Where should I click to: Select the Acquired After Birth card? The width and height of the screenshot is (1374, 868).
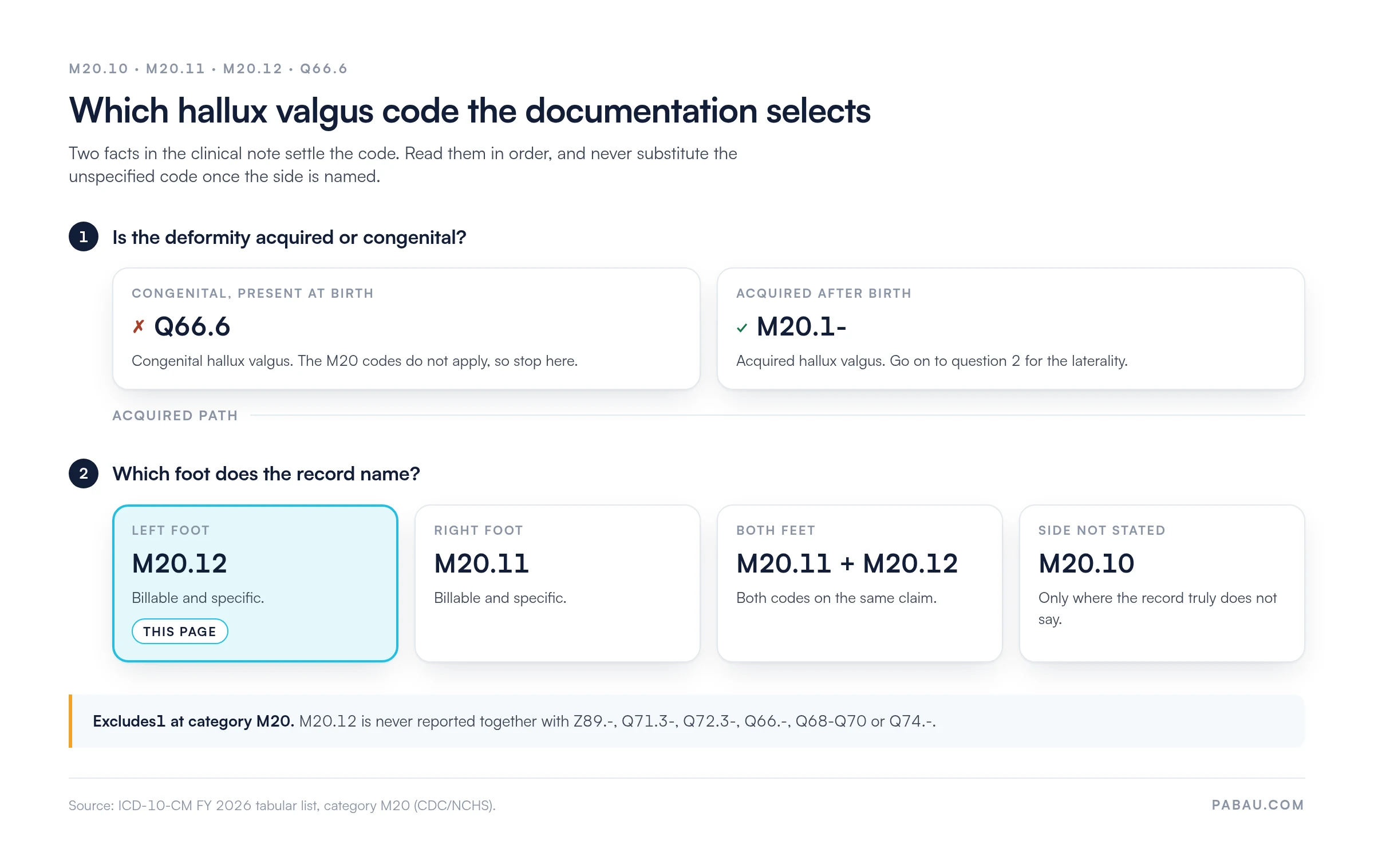click(x=1011, y=329)
